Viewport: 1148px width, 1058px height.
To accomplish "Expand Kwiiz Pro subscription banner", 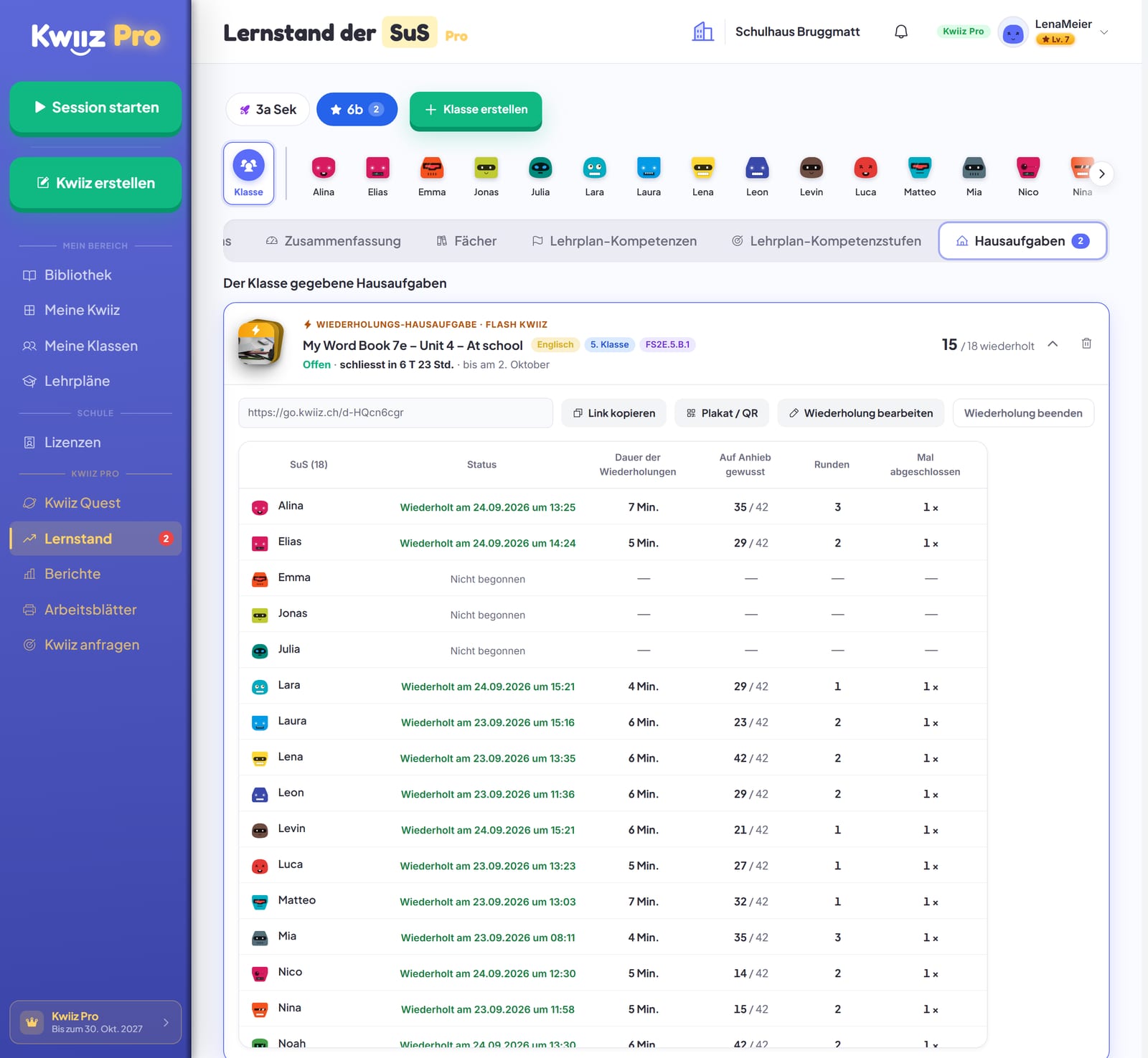I will (x=95, y=1021).
